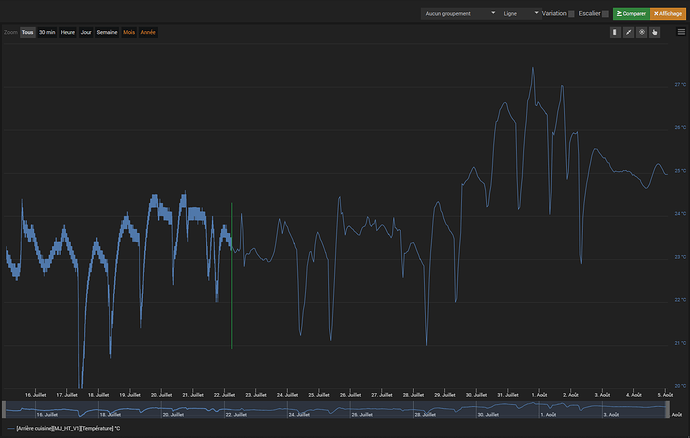Switch zoom to 30 min
The height and width of the screenshot is (438, 690).
(x=47, y=32)
